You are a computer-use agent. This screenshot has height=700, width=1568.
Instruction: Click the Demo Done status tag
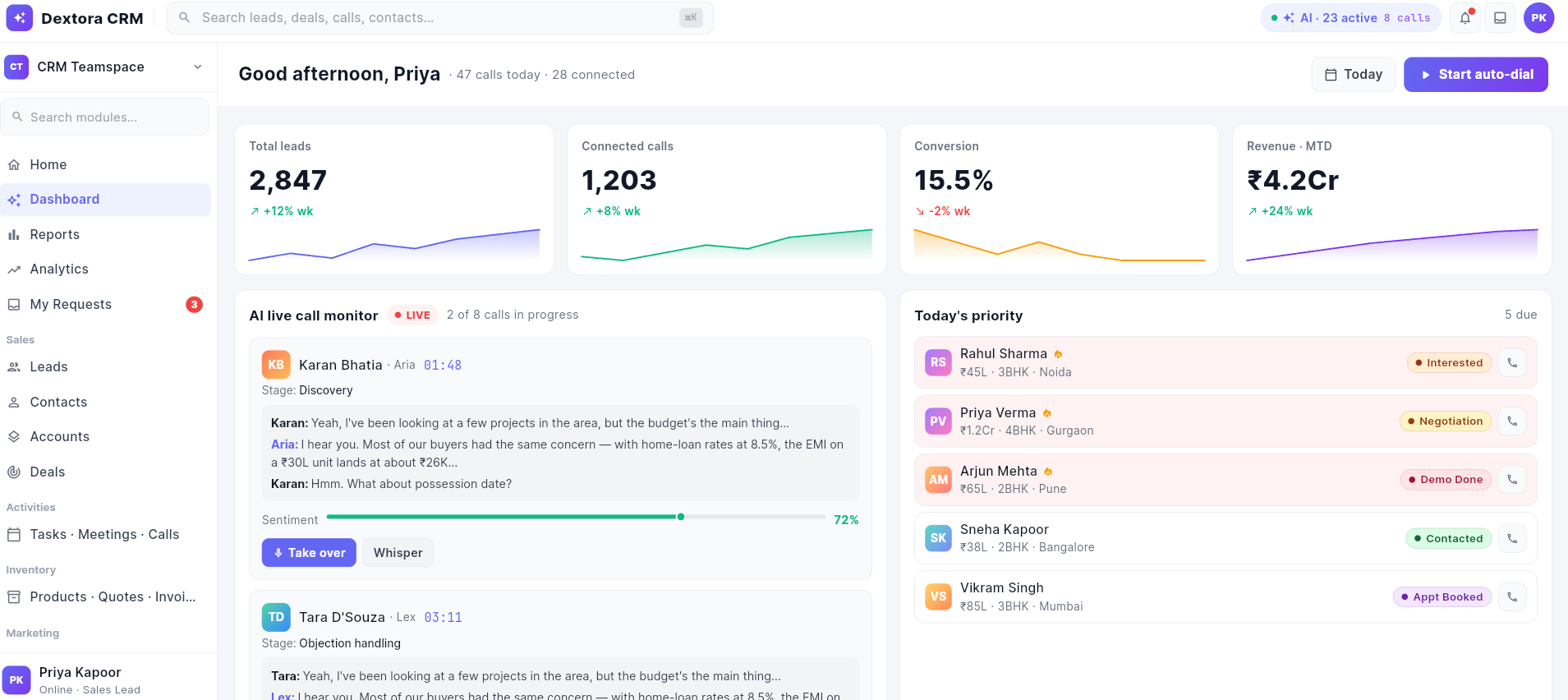[x=1446, y=479]
